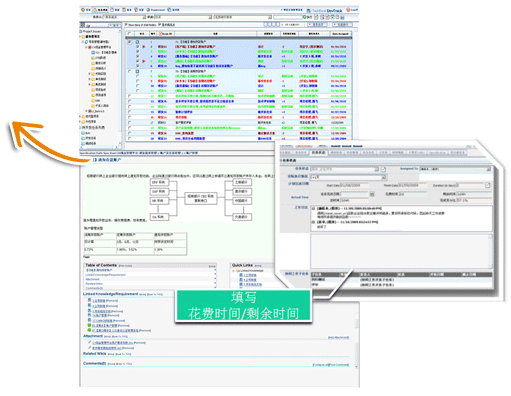Image resolution: width=511 pixels, height=396 pixels.
Task: Open the Assigned To dropdown
Action: point(455,169)
